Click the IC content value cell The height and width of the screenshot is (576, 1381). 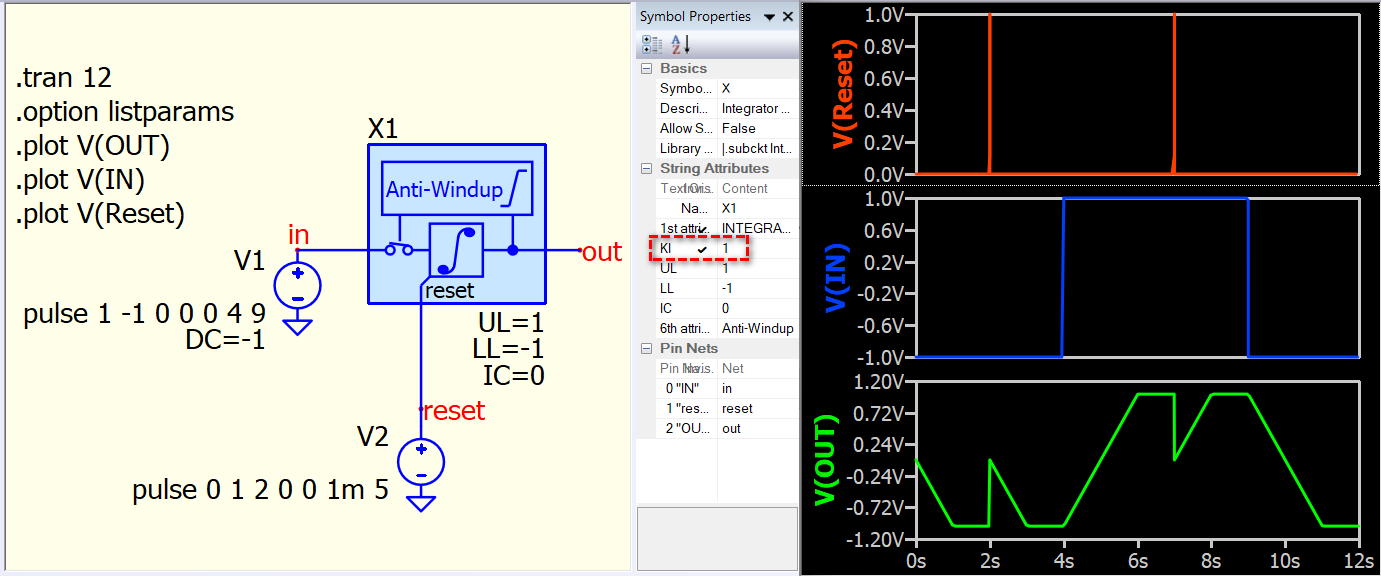pos(757,309)
